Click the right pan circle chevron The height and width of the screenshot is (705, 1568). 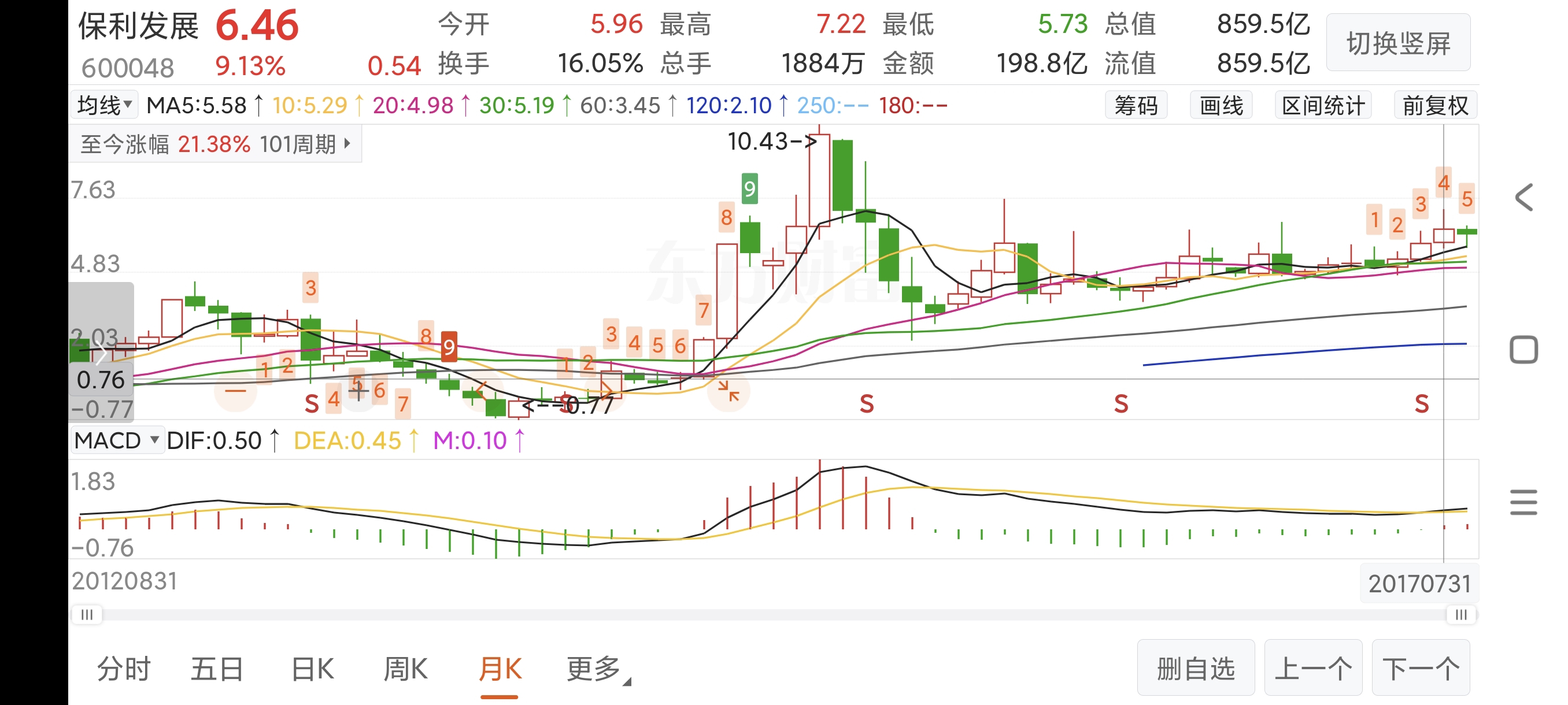pyautogui.click(x=606, y=391)
